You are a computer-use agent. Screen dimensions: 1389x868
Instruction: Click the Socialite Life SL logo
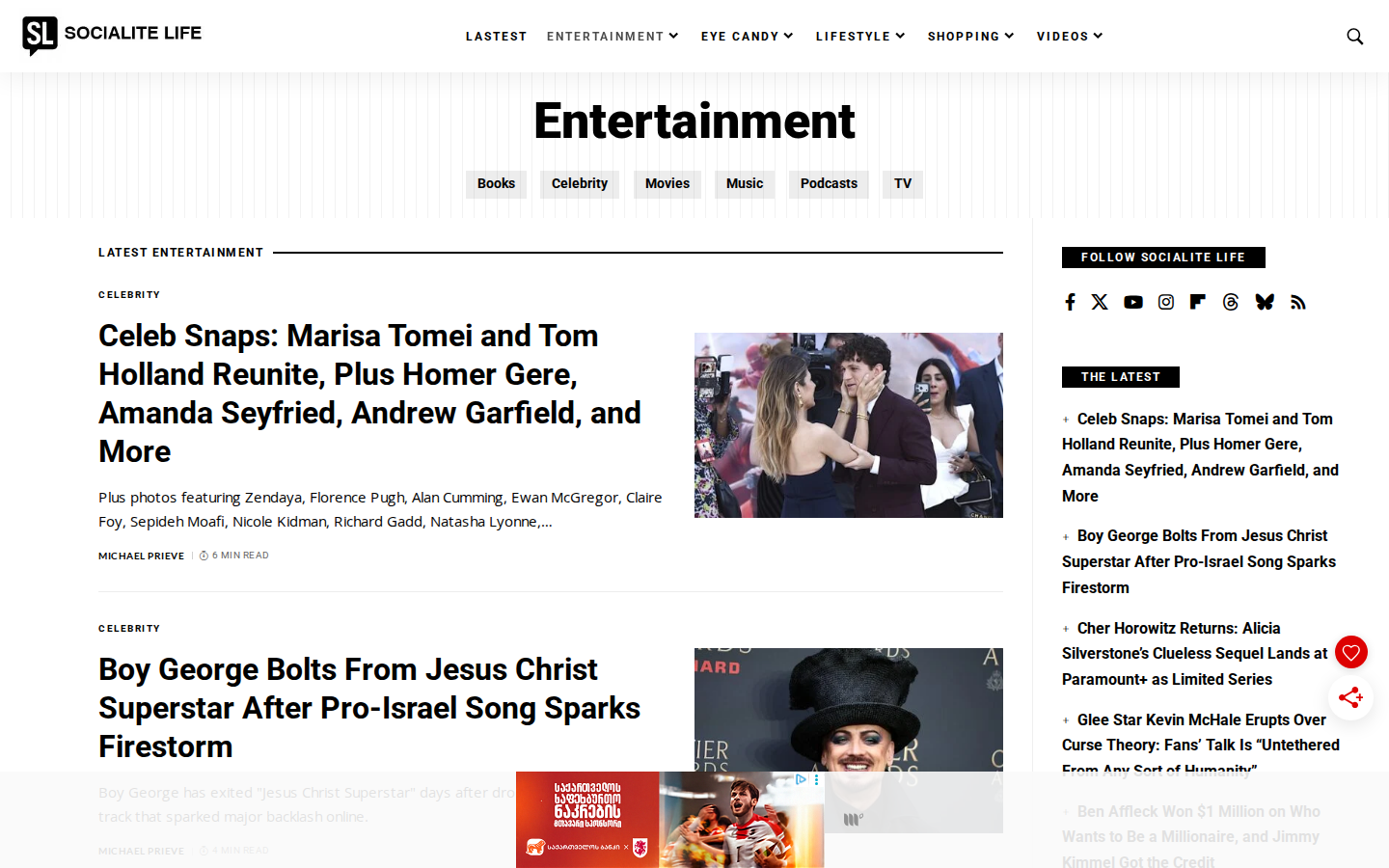[112, 36]
